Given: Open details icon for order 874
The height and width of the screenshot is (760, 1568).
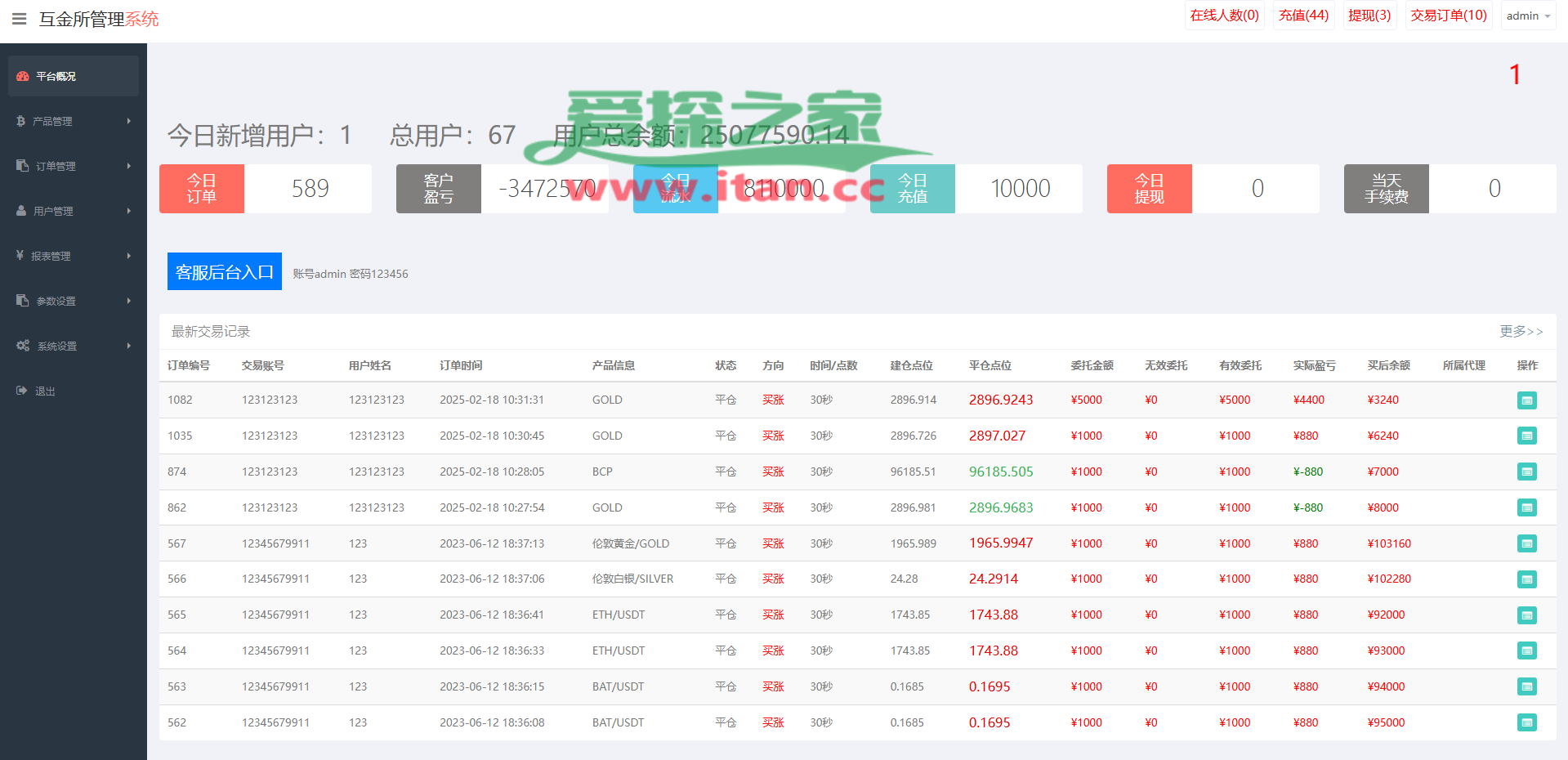Looking at the screenshot, I should click(x=1526, y=472).
